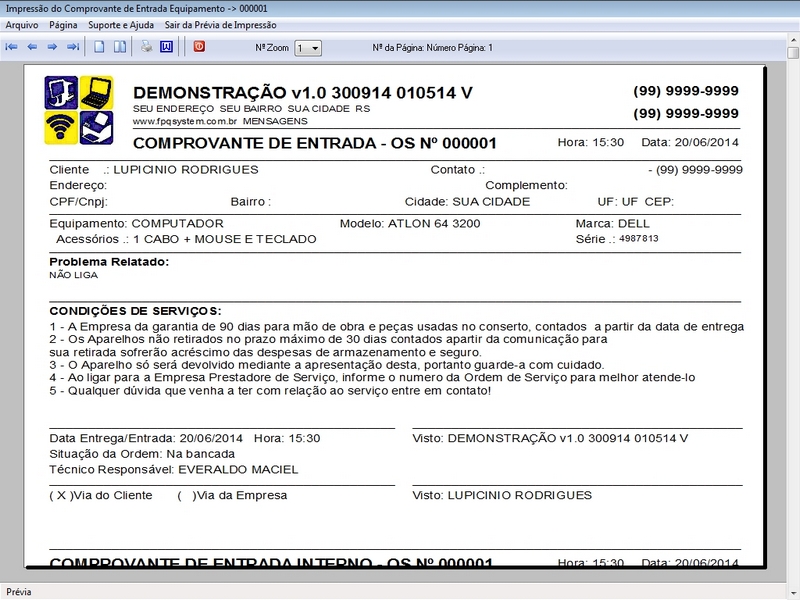
Task: Export to Word using W icon
Action: 166,47
